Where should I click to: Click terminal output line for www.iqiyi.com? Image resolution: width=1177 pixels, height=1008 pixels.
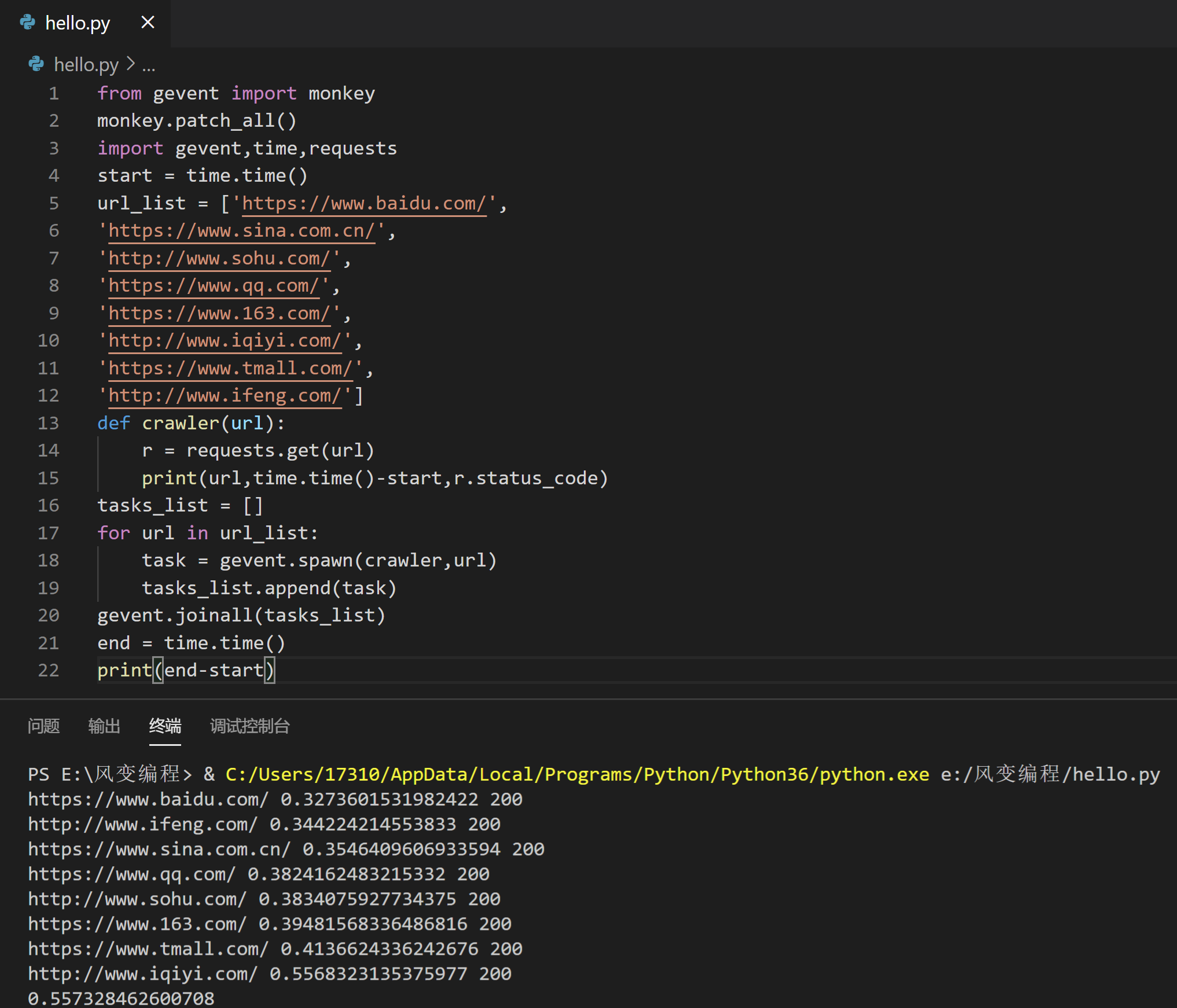(270, 974)
